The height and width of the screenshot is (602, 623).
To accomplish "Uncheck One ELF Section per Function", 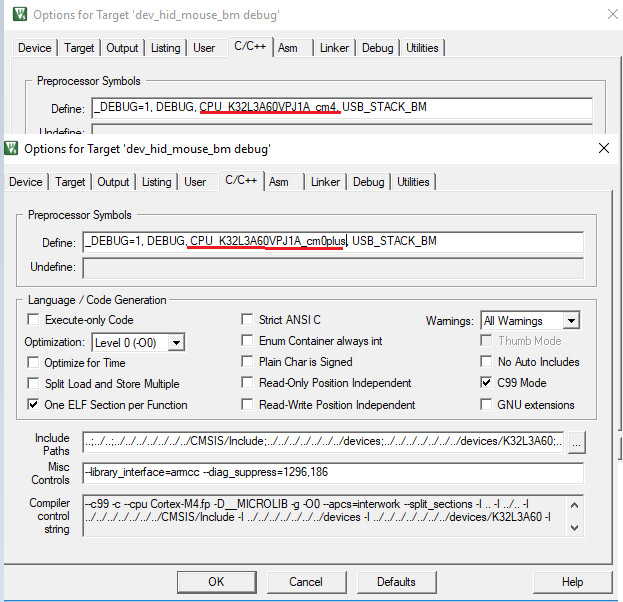I will pos(35,405).
